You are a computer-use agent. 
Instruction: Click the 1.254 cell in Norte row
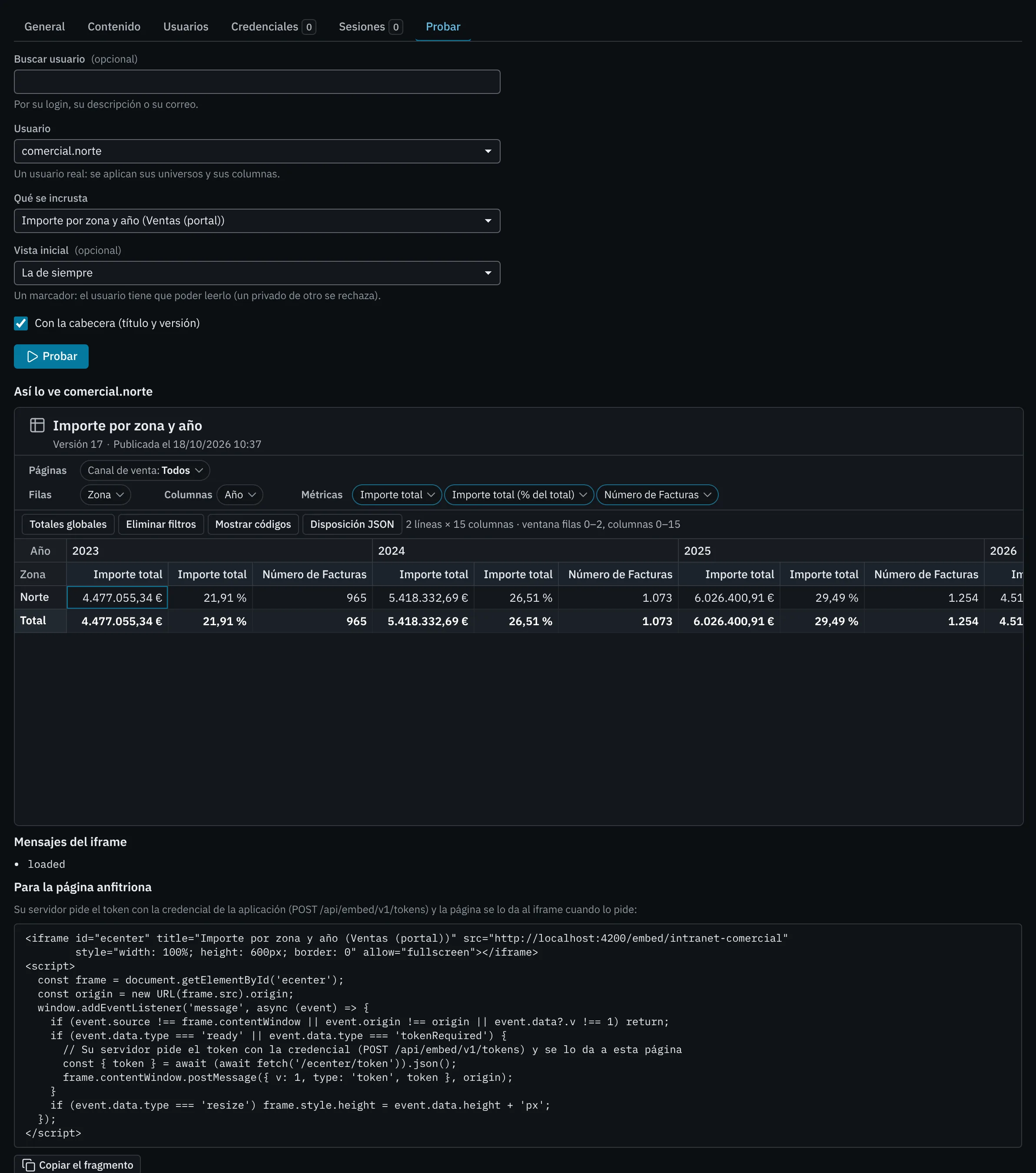pyautogui.click(x=924, y=597)
